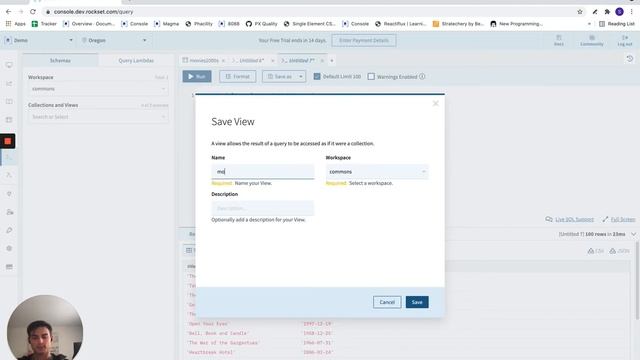Open the browser extensions puzzle icon
The image size is (640, 360).
(x=607, y=12)
